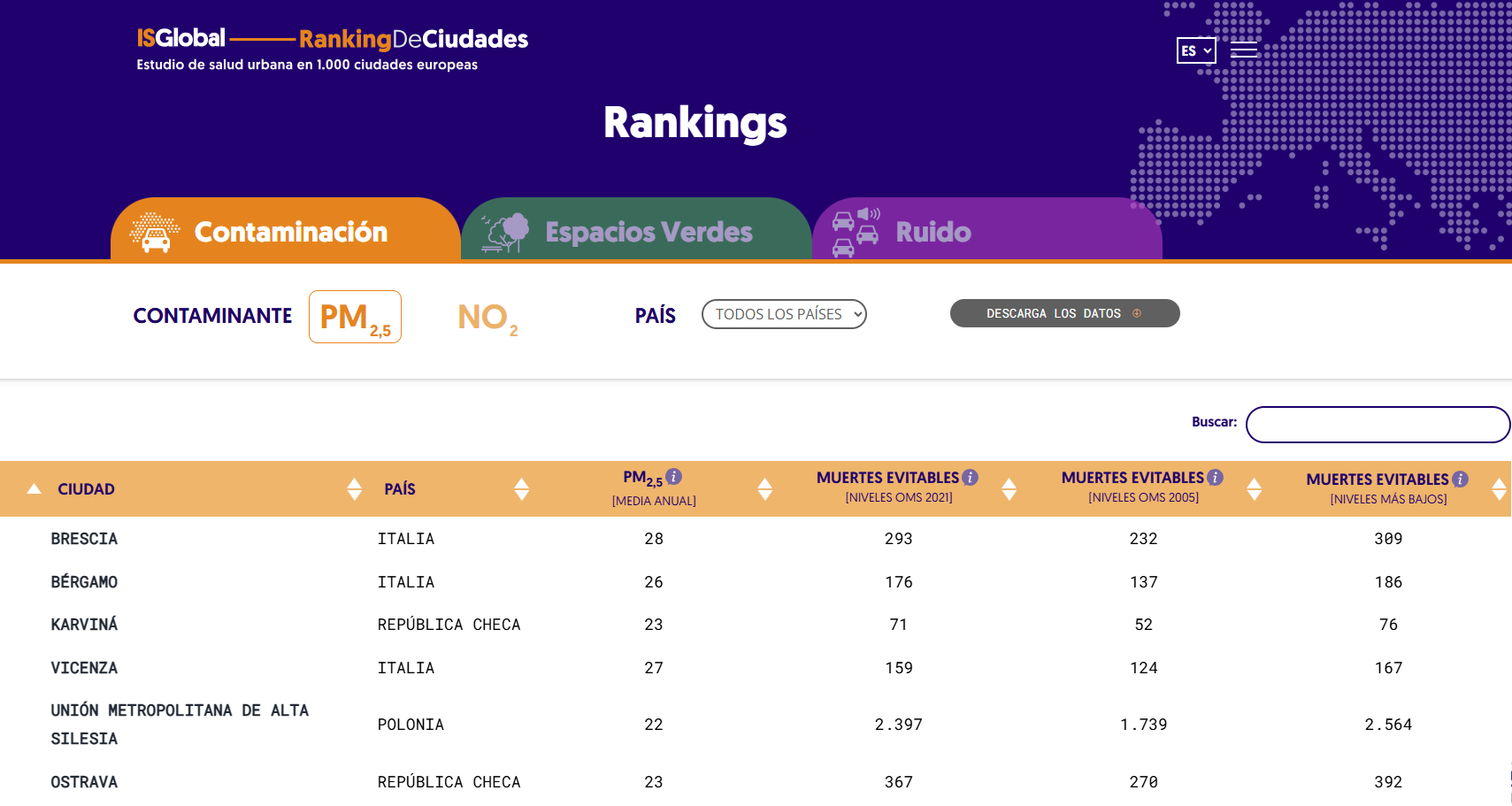
Task: Switch to the Espacios Verdes tab
Action: point(648,232)
